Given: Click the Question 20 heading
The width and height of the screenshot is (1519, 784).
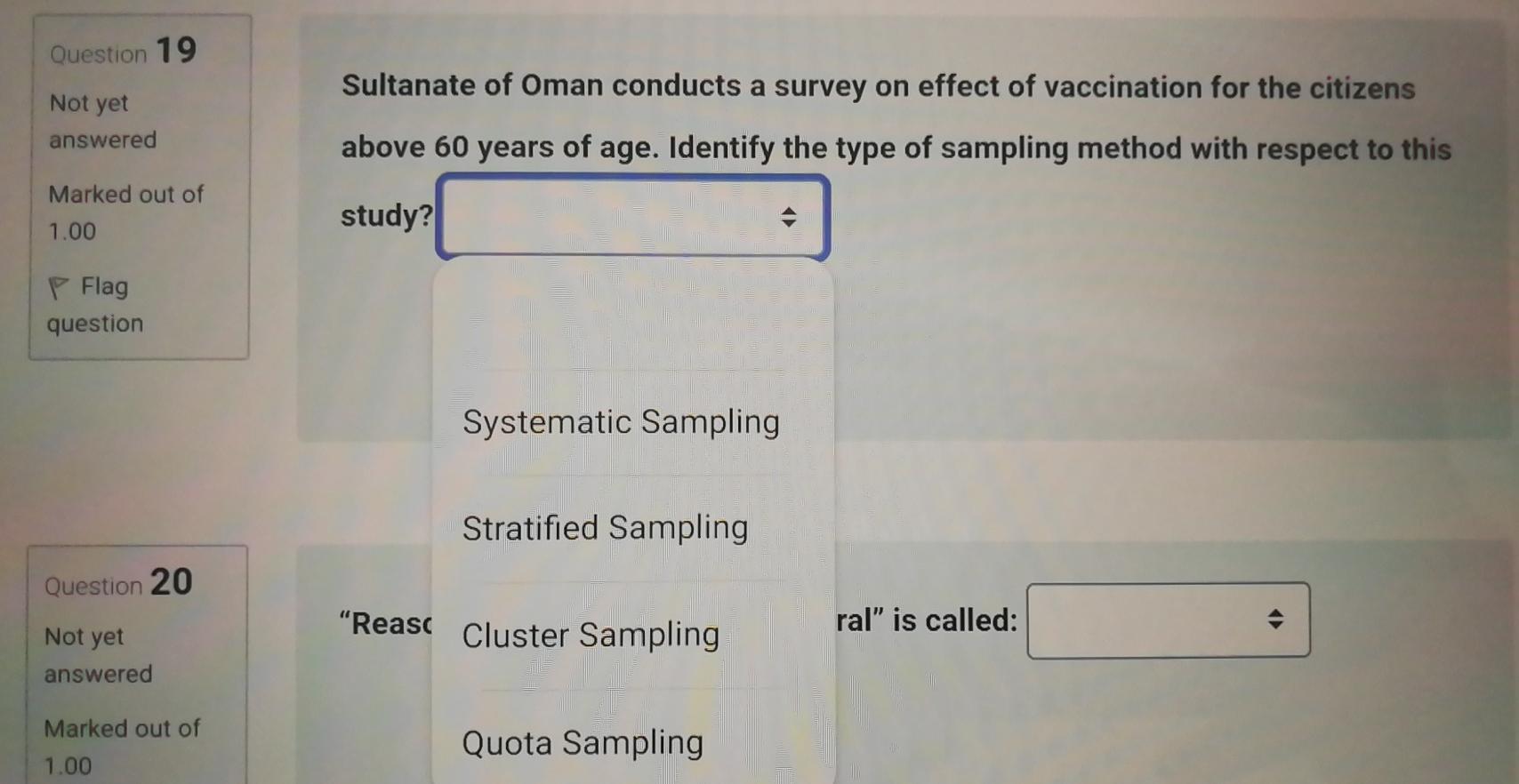Looking at the screenshot, I should pos(117,584).
